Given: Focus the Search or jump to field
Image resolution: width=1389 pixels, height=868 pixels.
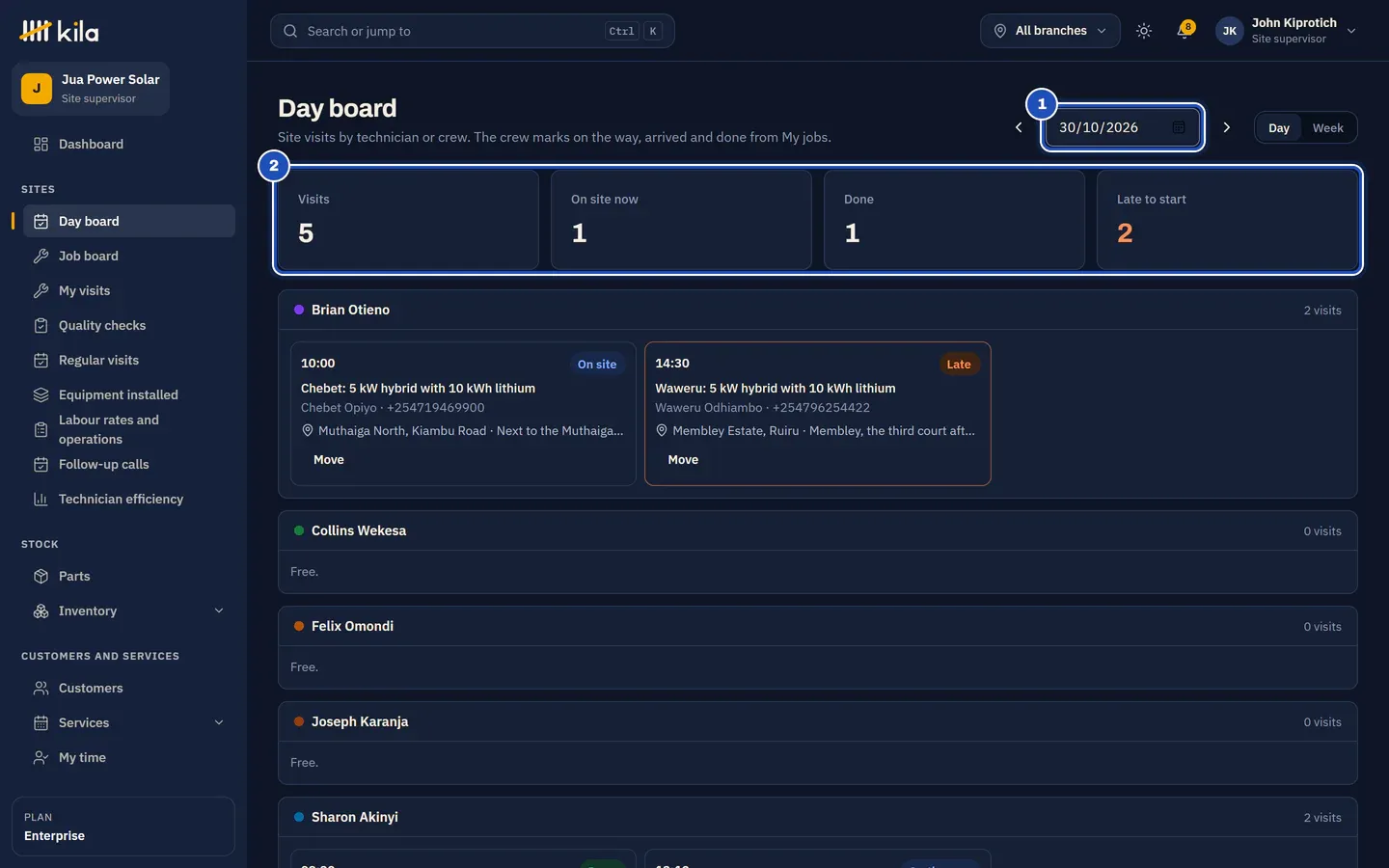Looking at the screenshot, I should 472,31.
